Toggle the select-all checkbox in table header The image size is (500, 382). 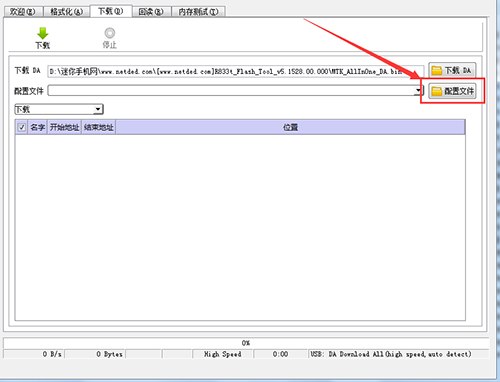click(22, 127)
